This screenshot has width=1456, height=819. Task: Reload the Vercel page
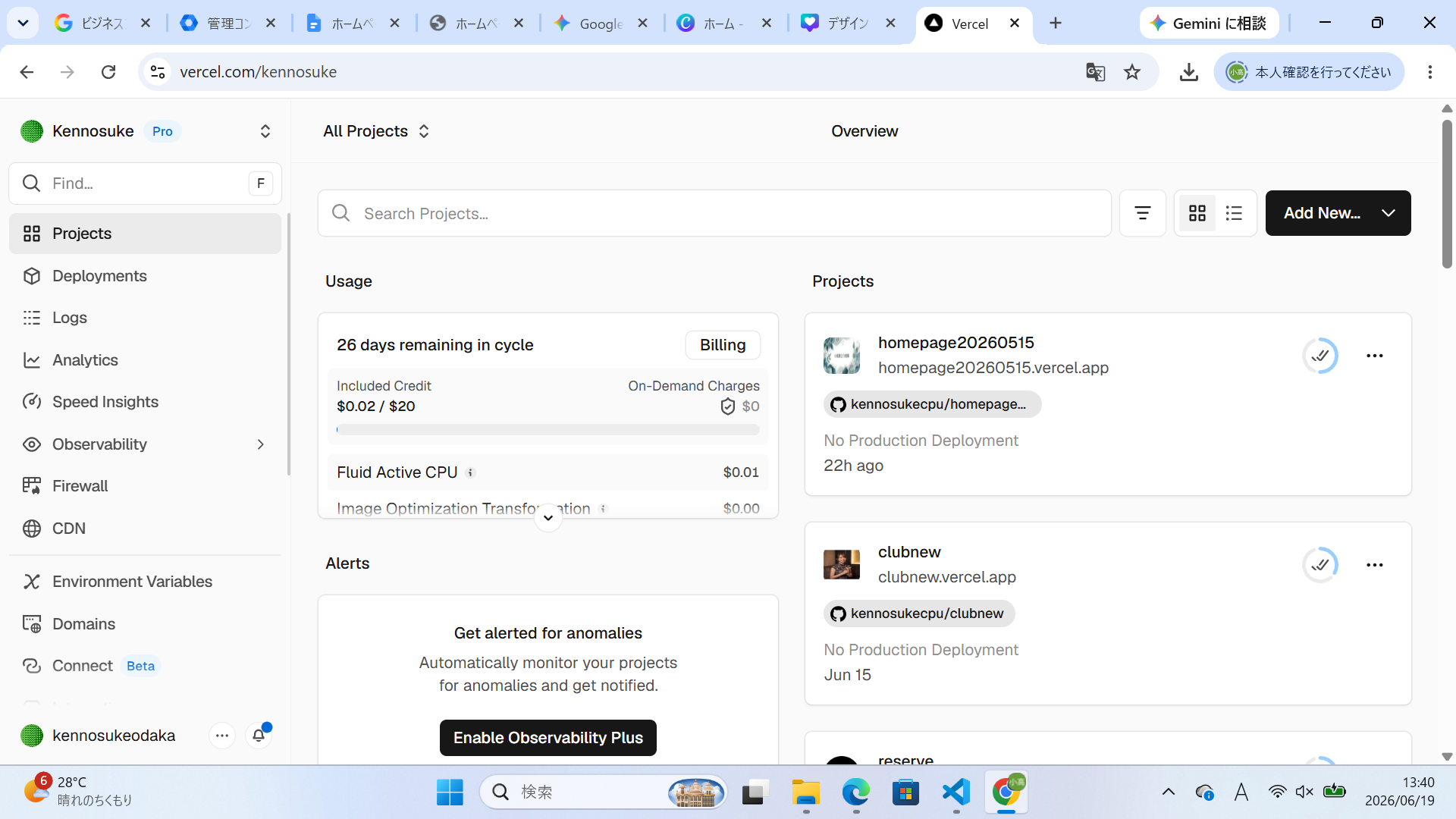(108, 72)
